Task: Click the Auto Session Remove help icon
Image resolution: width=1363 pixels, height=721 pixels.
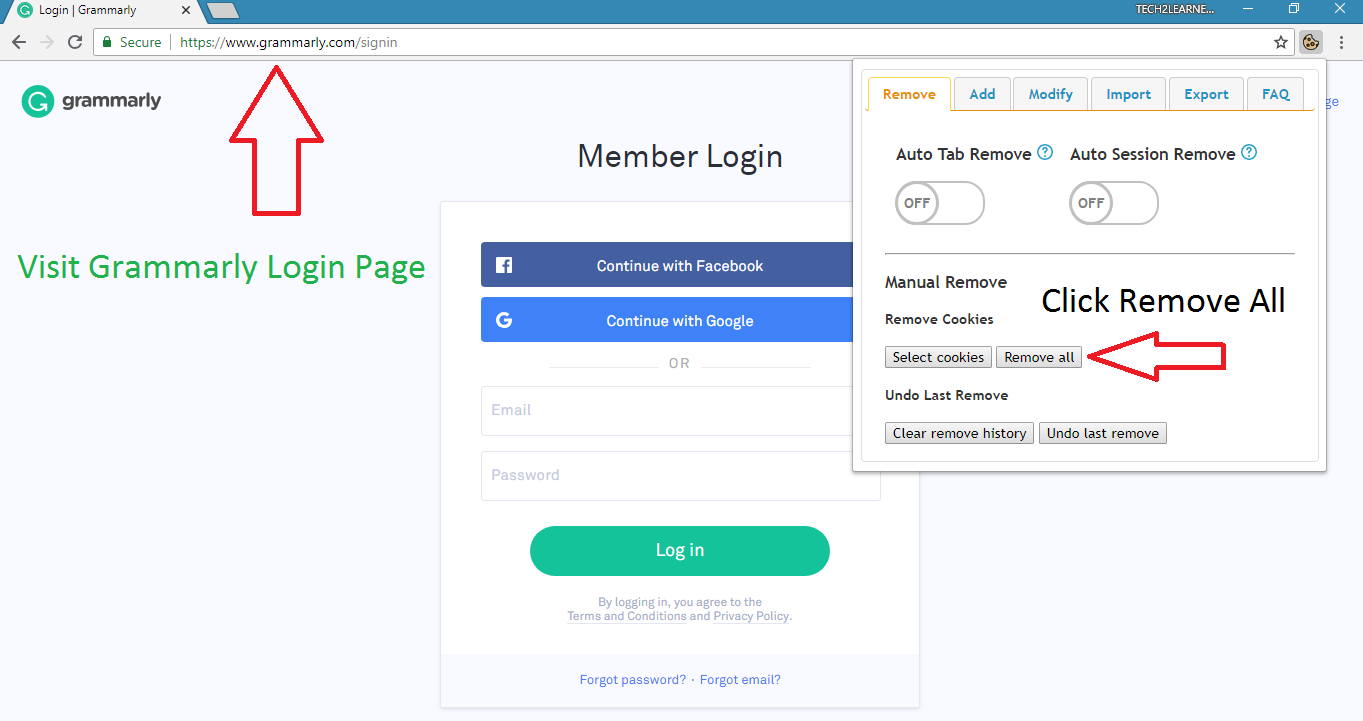Action: point(1249,153)
